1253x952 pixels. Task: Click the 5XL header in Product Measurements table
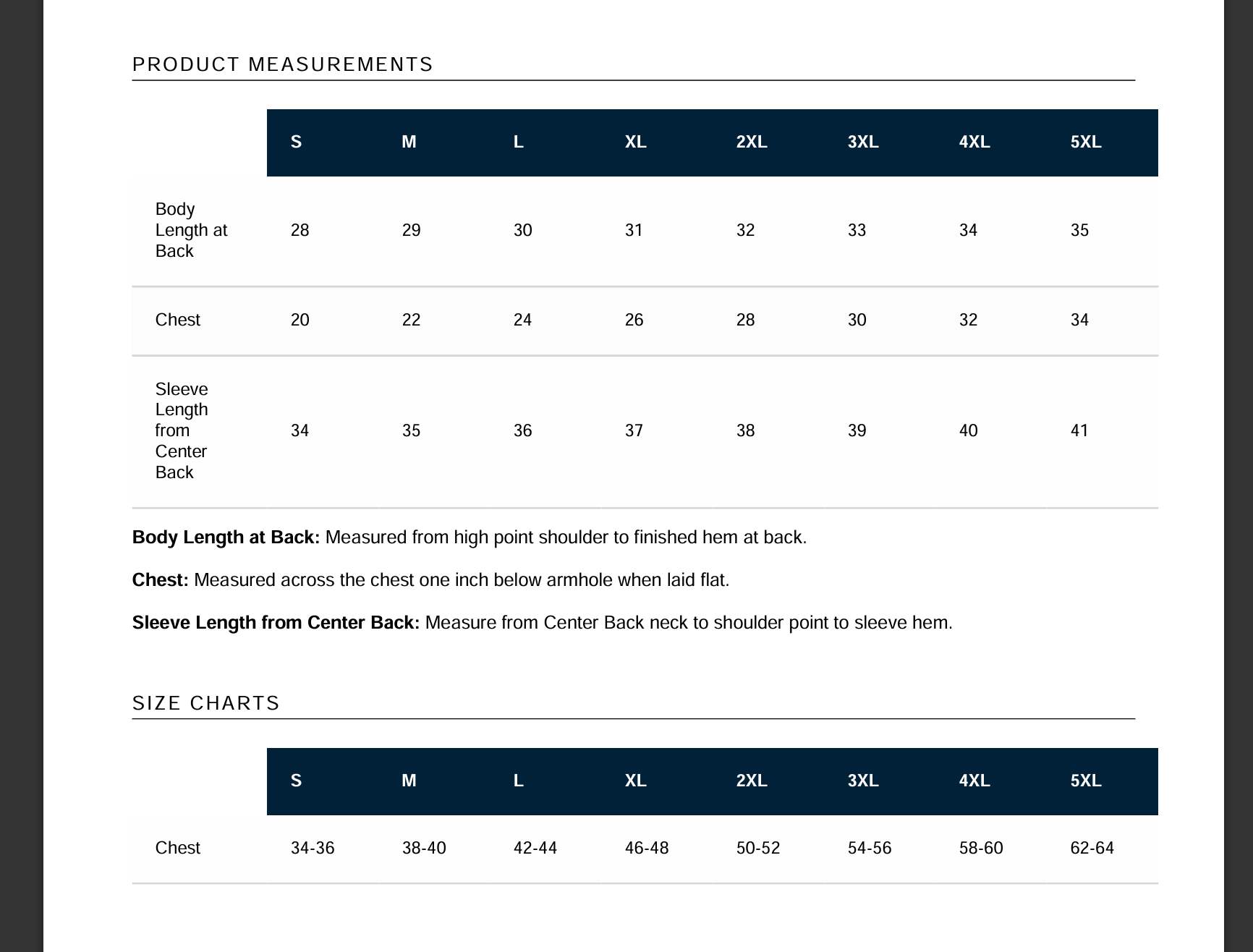[1085, 143]
